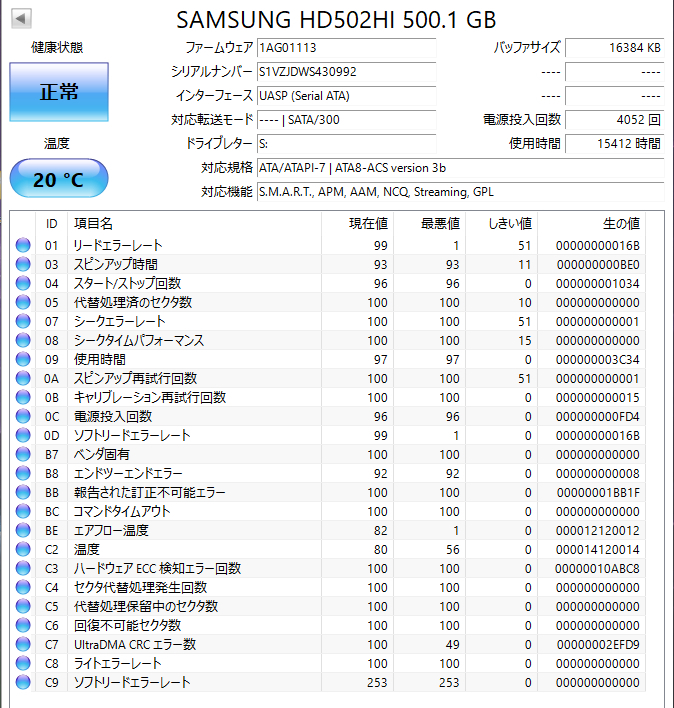Click the transfer mode field SATA/300

[346, 120]
